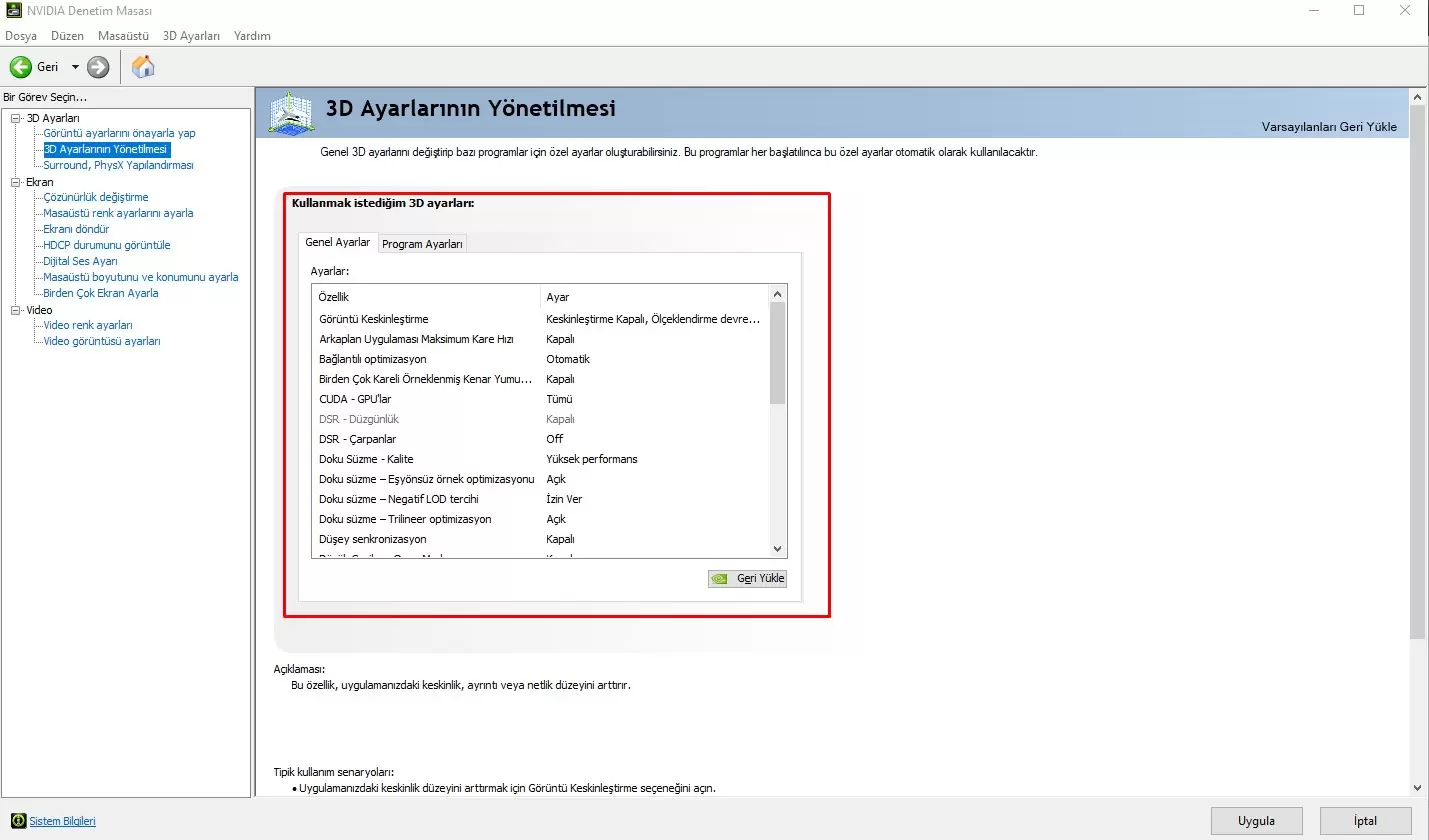The width and height of the screenshot is (1429, 840).
Task: Switch to the Genel Ayarlar tab
Action: (x=338, y=242)
